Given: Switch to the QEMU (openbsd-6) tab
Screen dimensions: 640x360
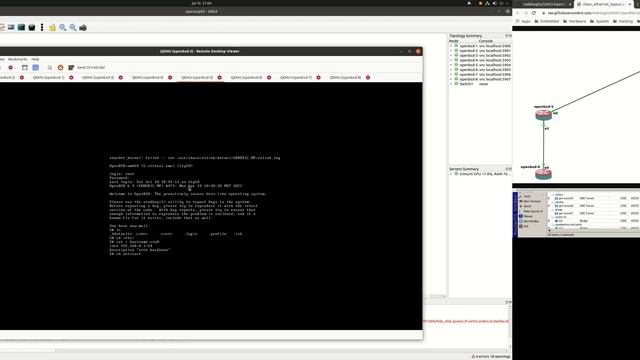Looking at the screenshot, I should coord(246,78).
